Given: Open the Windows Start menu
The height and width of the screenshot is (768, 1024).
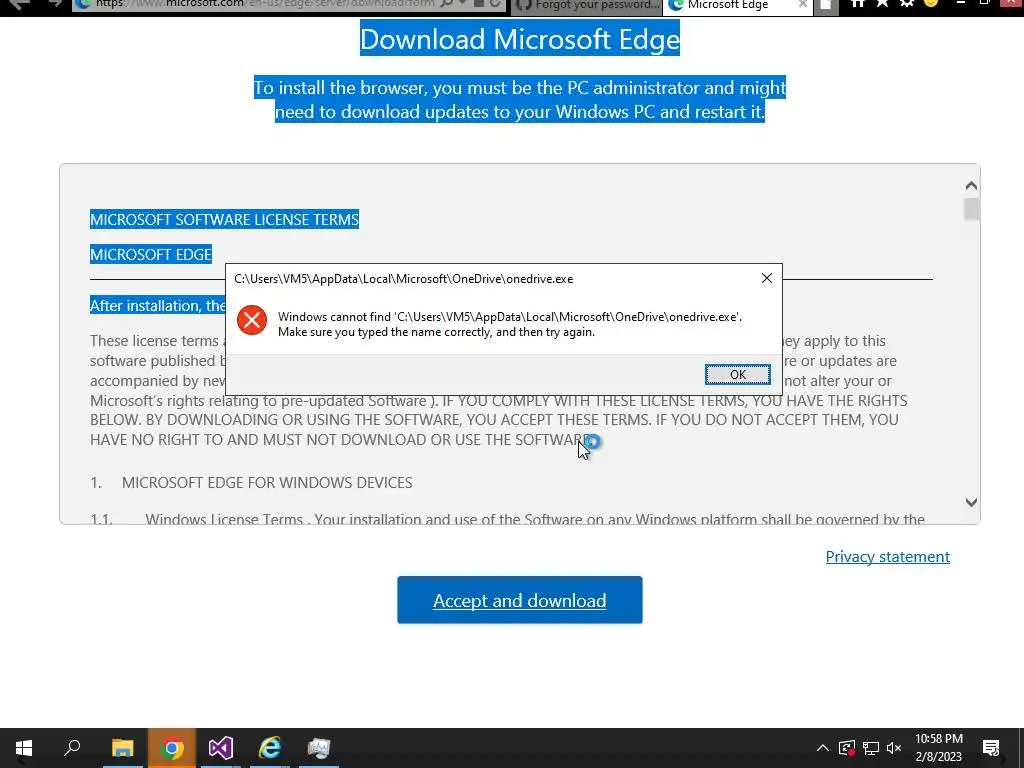Looking at the screenshot, I should point(24,748).
